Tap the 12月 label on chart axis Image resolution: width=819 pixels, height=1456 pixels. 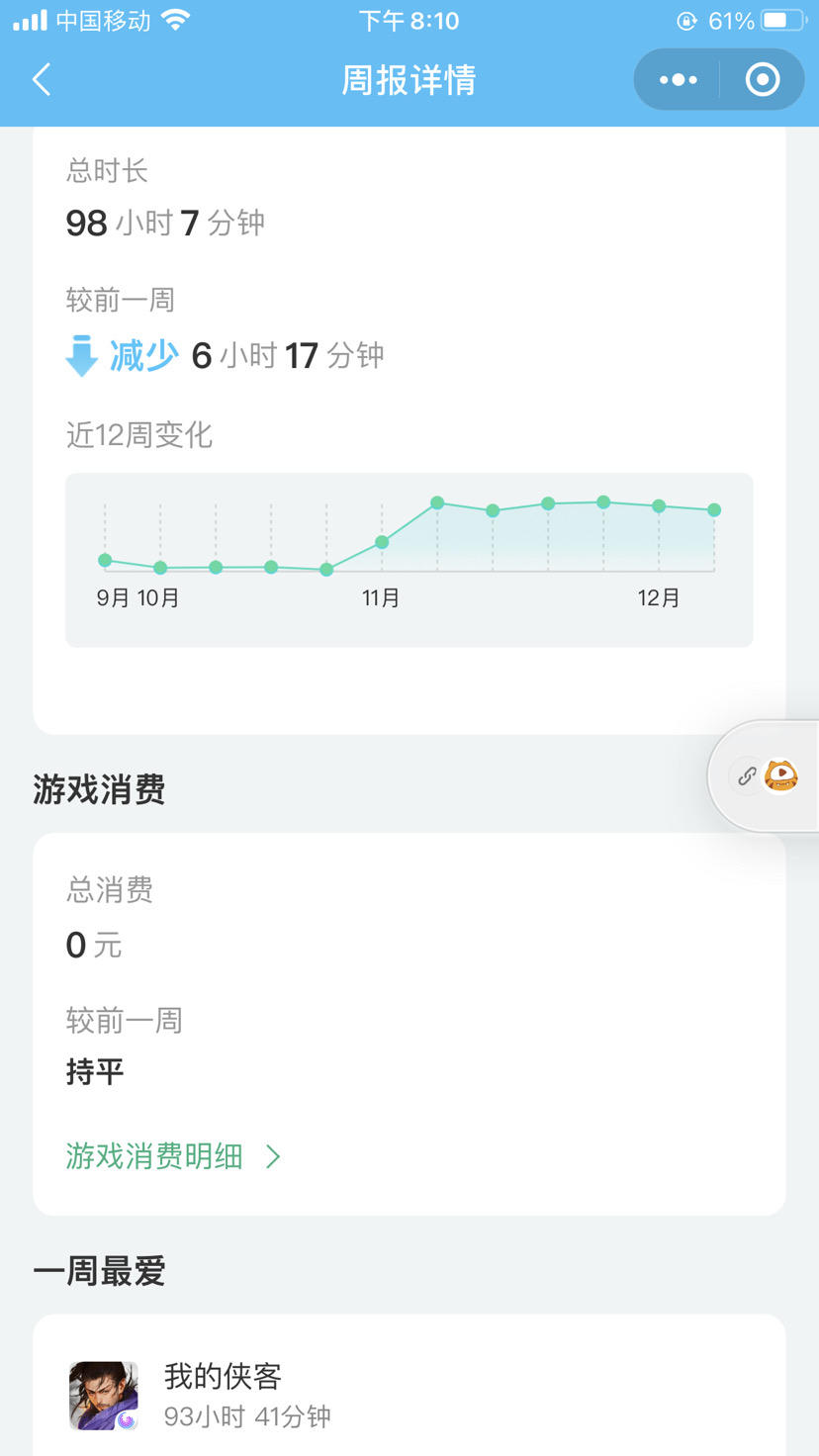[659, 597]
